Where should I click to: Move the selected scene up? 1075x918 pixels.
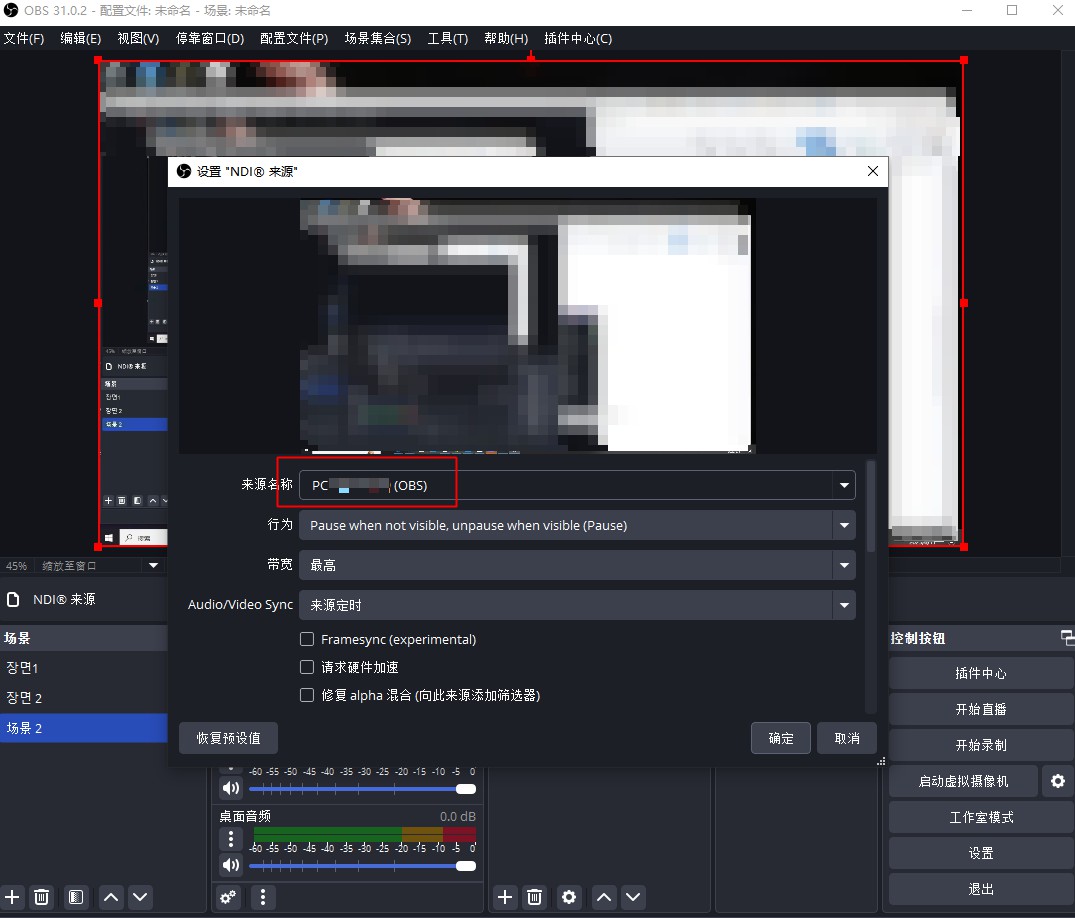click(111, 896)
